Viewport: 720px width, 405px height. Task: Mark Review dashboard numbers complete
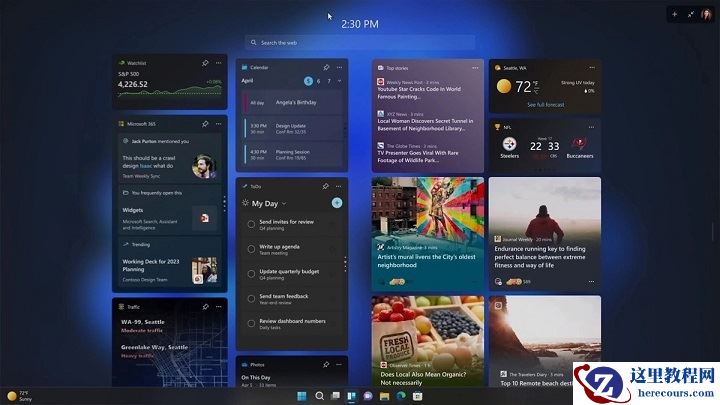251,324
